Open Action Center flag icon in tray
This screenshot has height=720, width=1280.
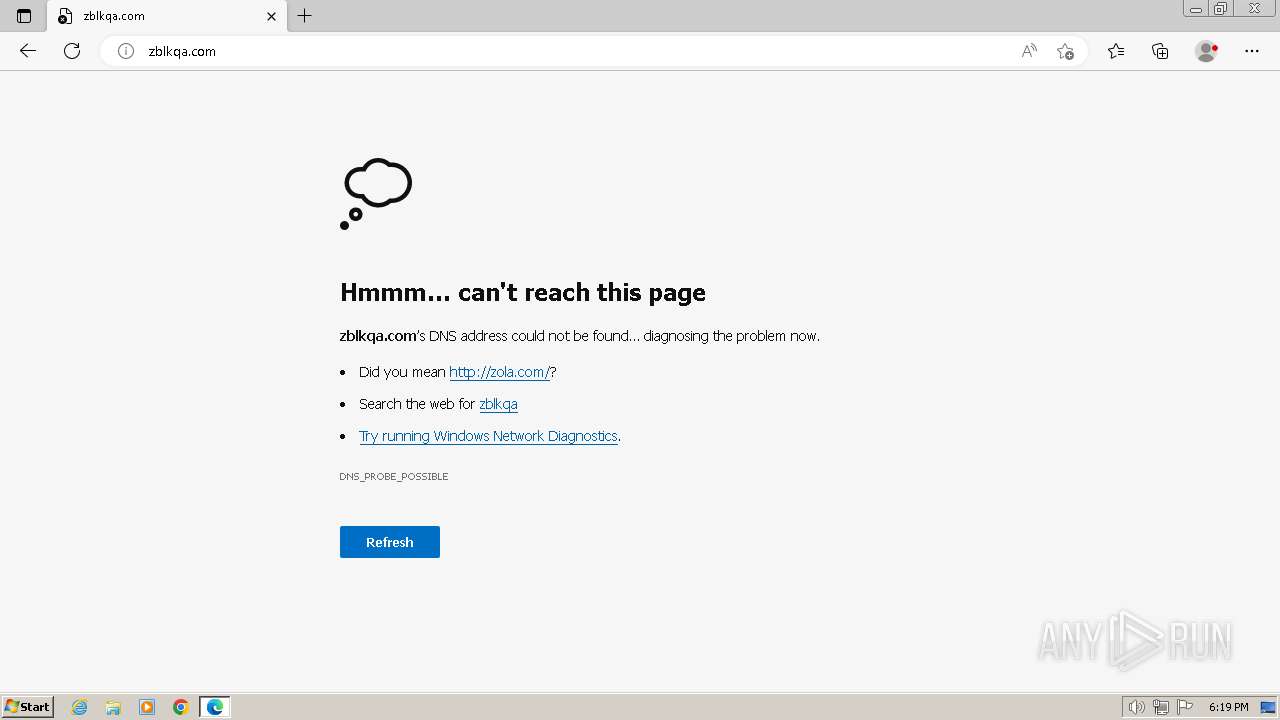coord(1185,707)
